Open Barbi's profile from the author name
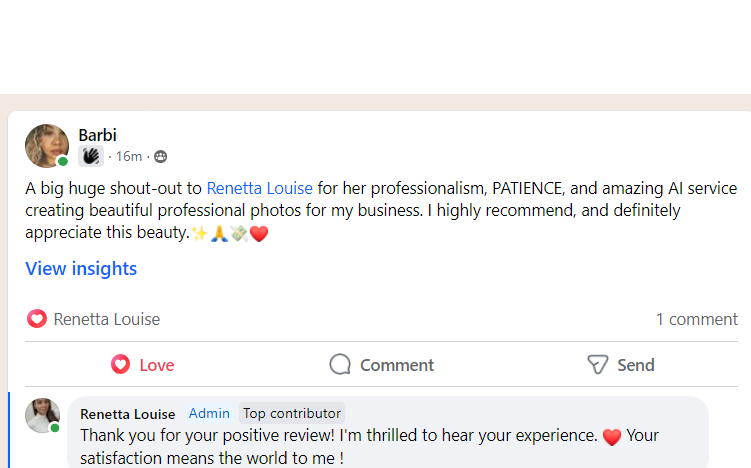This screenshot has width=751, height=468. pos(98,135)
